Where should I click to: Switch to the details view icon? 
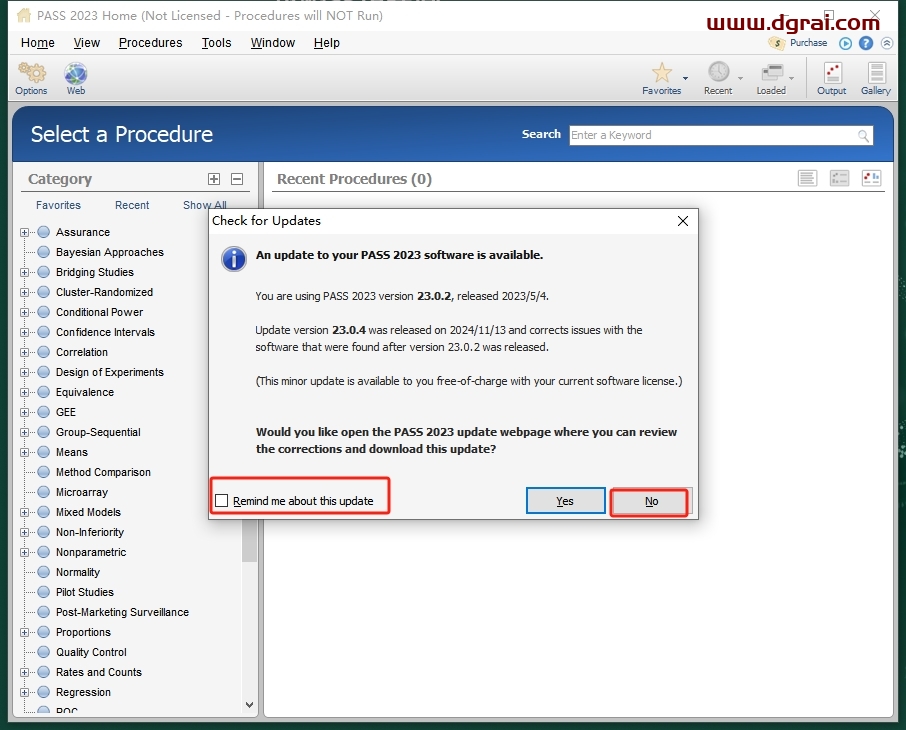point(839,178)
